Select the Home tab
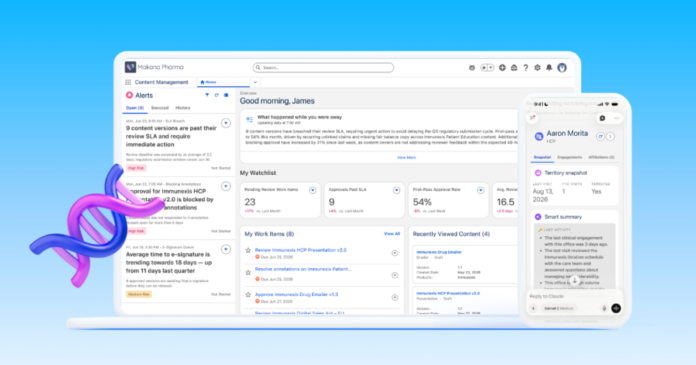Image resolution: width=696 pixels, height=365 pixels. [223, 82]
